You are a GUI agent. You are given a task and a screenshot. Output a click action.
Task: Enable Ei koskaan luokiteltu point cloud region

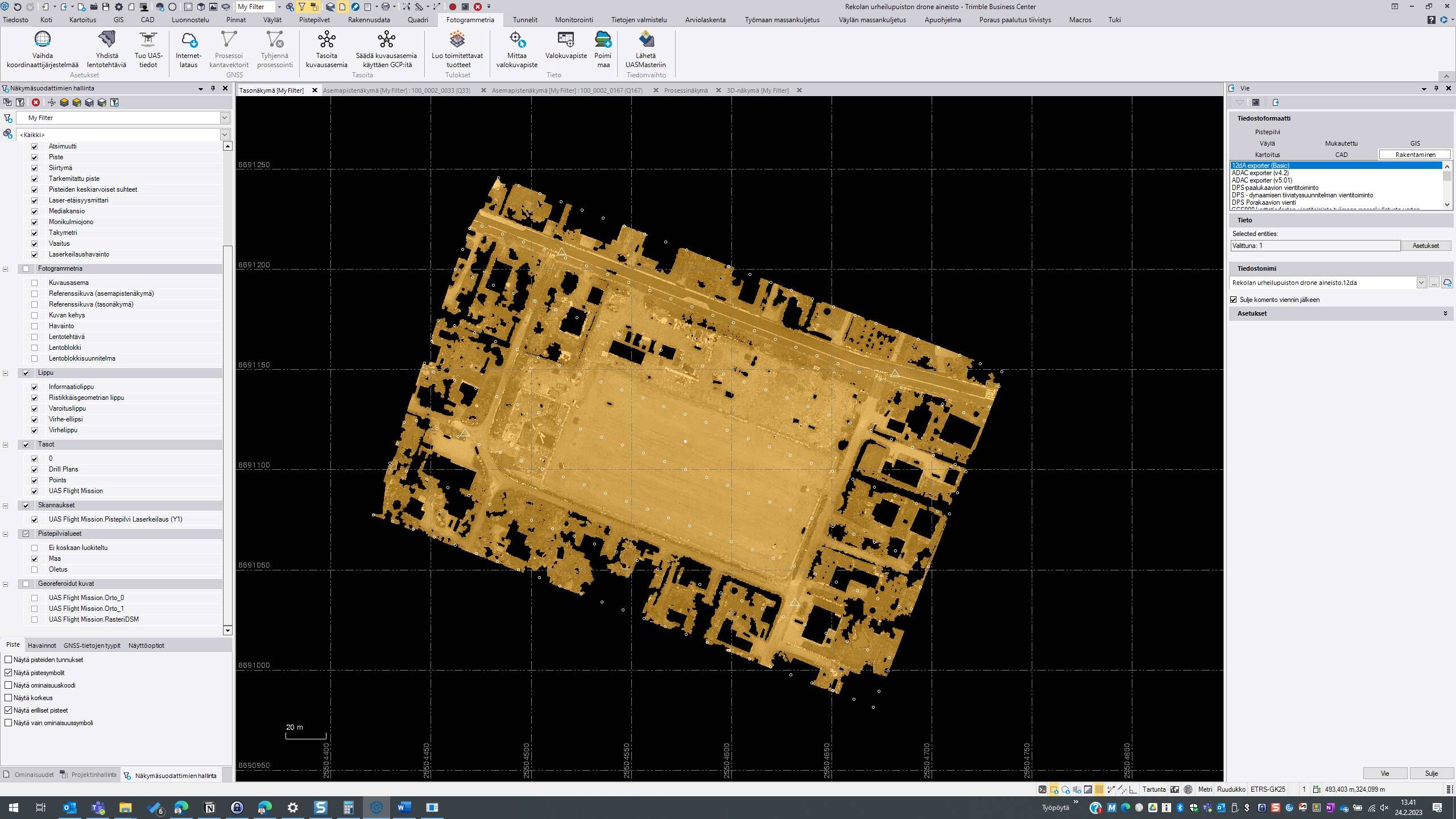coord(35,548)
